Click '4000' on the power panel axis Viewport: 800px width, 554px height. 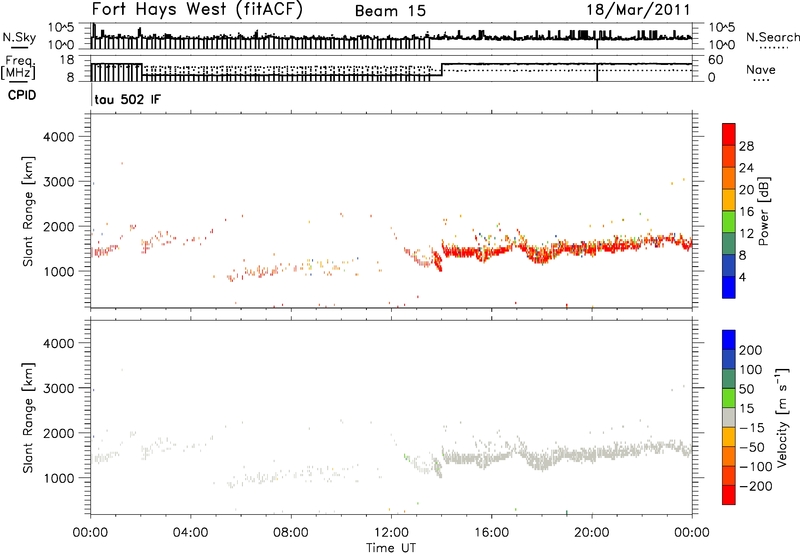[59, 137]
